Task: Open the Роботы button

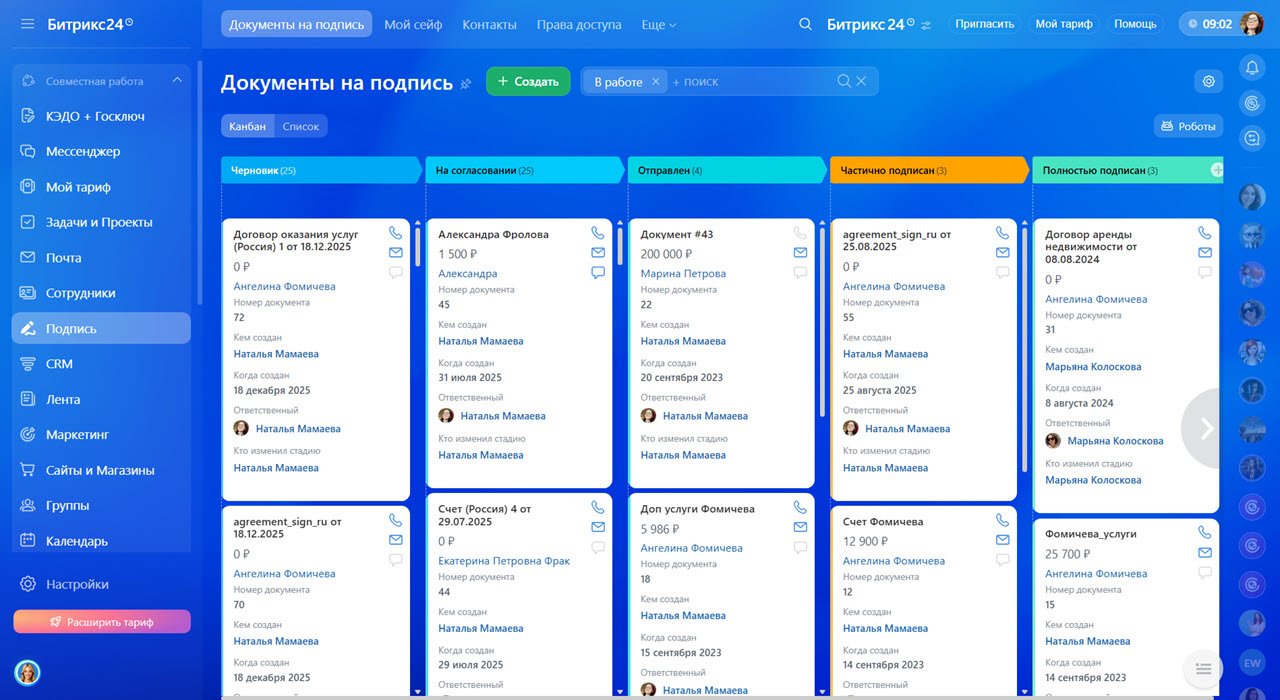Action: pyautogui.click(x=1188, y=126)
